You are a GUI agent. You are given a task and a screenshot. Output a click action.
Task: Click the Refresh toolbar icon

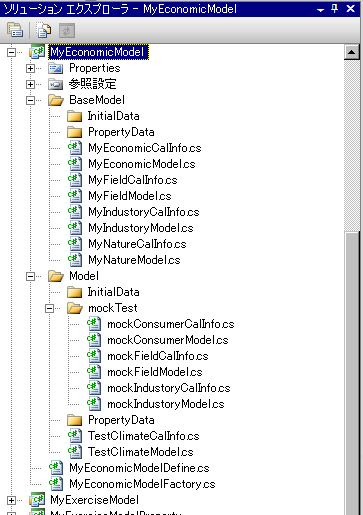click(67, 31)
